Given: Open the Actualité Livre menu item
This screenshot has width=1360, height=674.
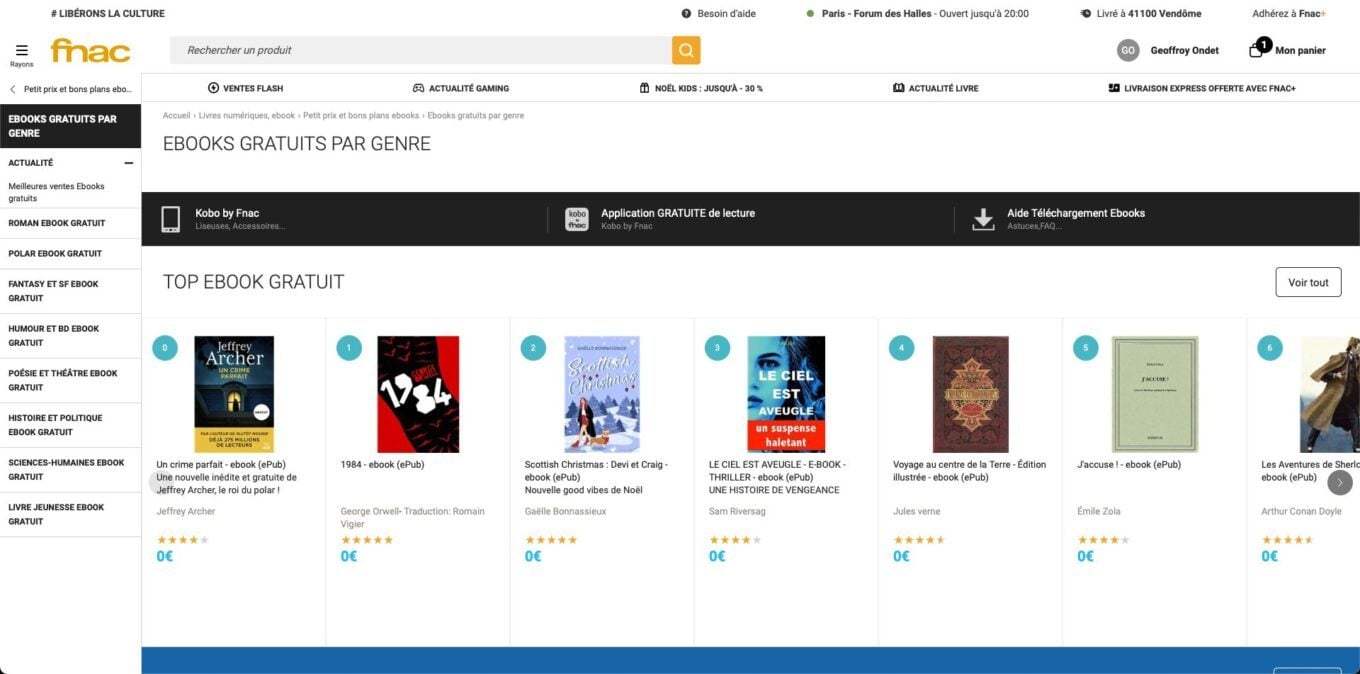Looking at the screenshot, I should (x=935, y=88).
